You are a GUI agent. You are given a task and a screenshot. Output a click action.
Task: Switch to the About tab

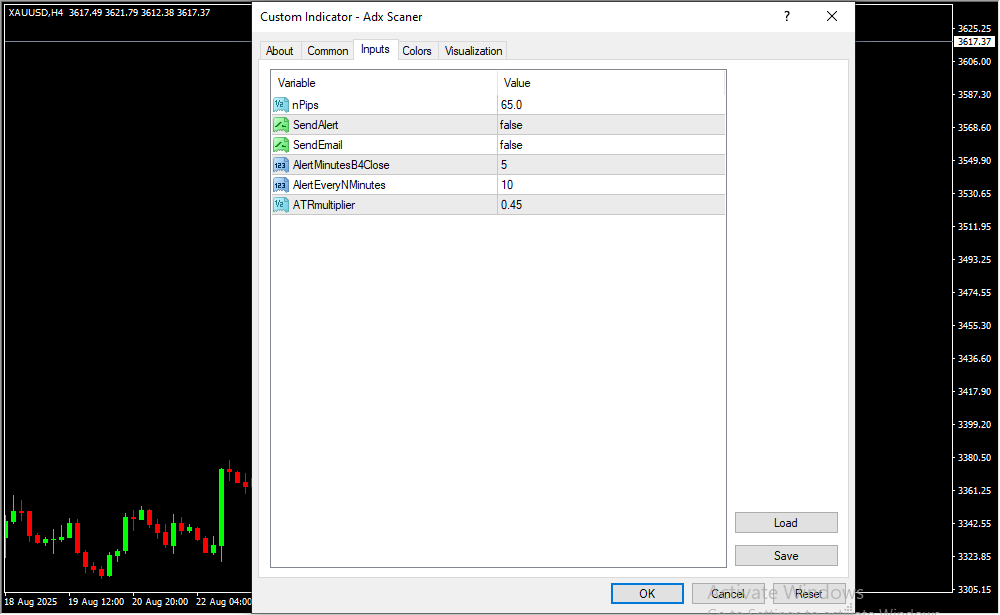280,51
